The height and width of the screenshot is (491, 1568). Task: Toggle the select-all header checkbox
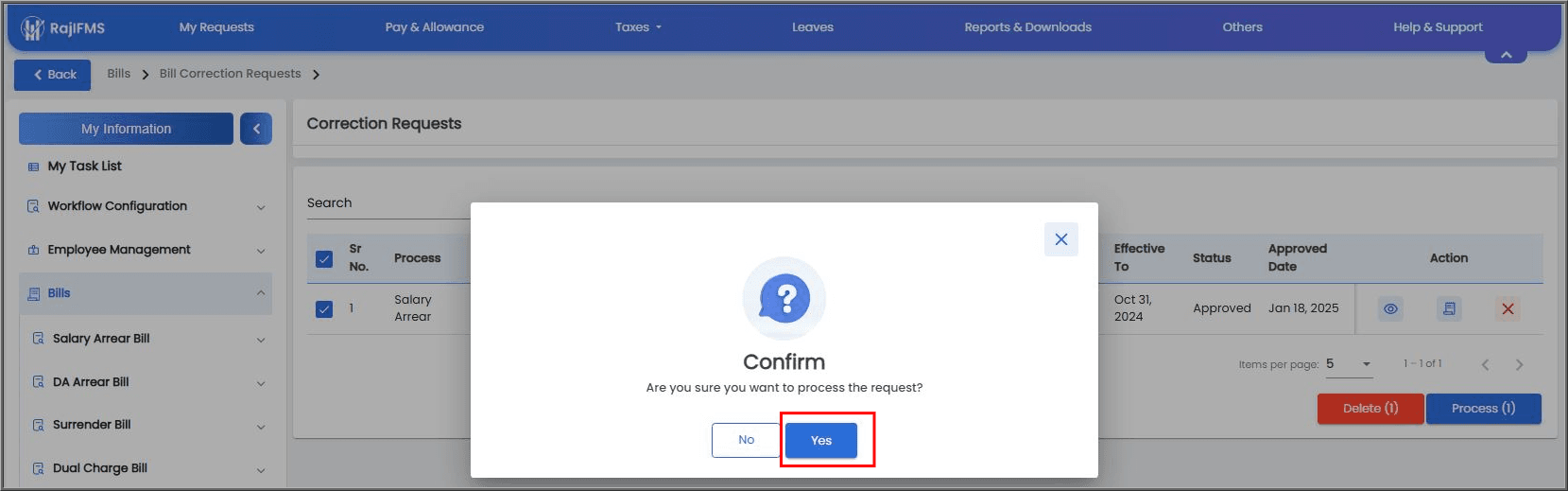324,258
